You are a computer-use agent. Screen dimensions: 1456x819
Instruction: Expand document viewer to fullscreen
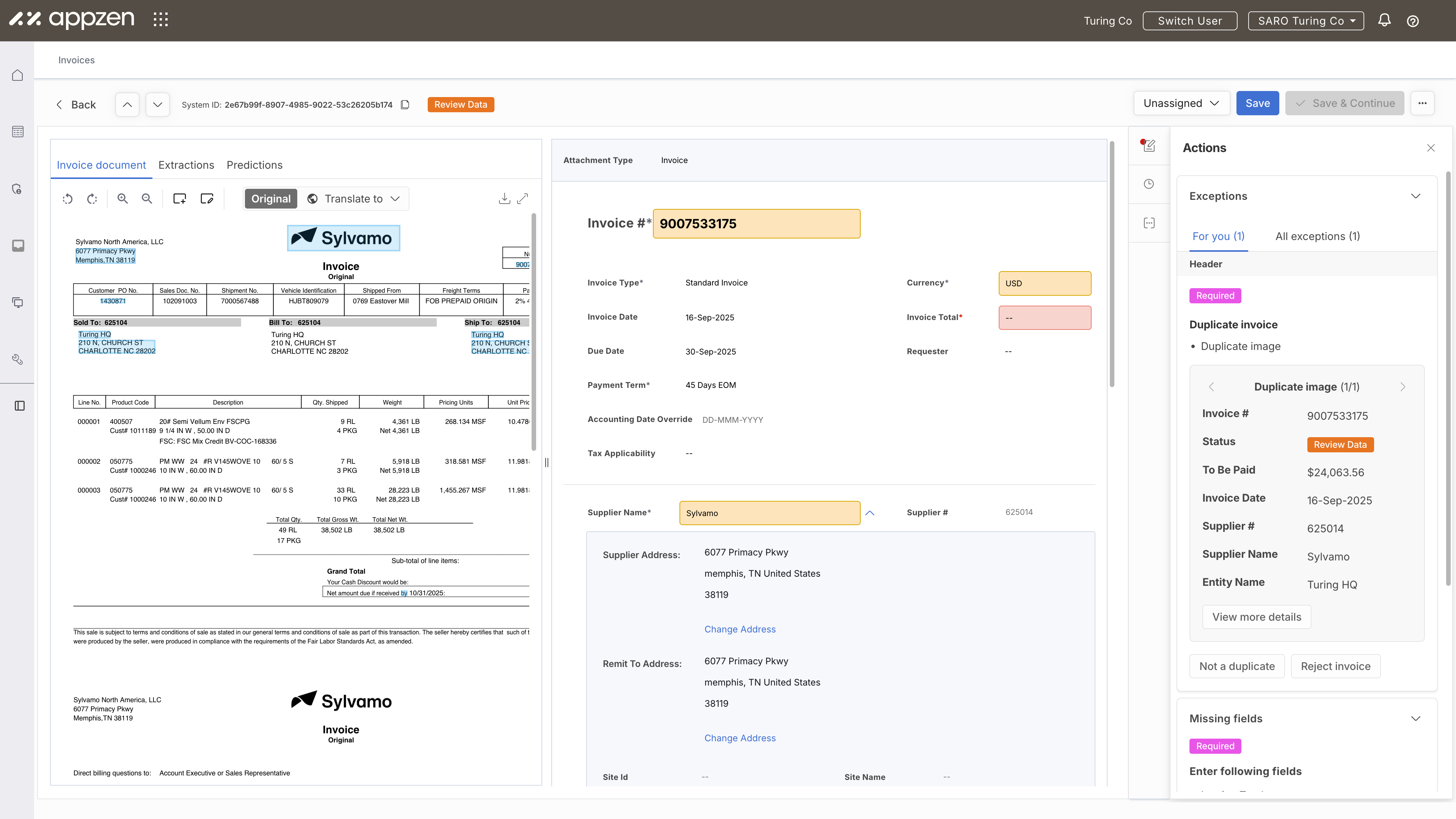click(x=523, y=198)
